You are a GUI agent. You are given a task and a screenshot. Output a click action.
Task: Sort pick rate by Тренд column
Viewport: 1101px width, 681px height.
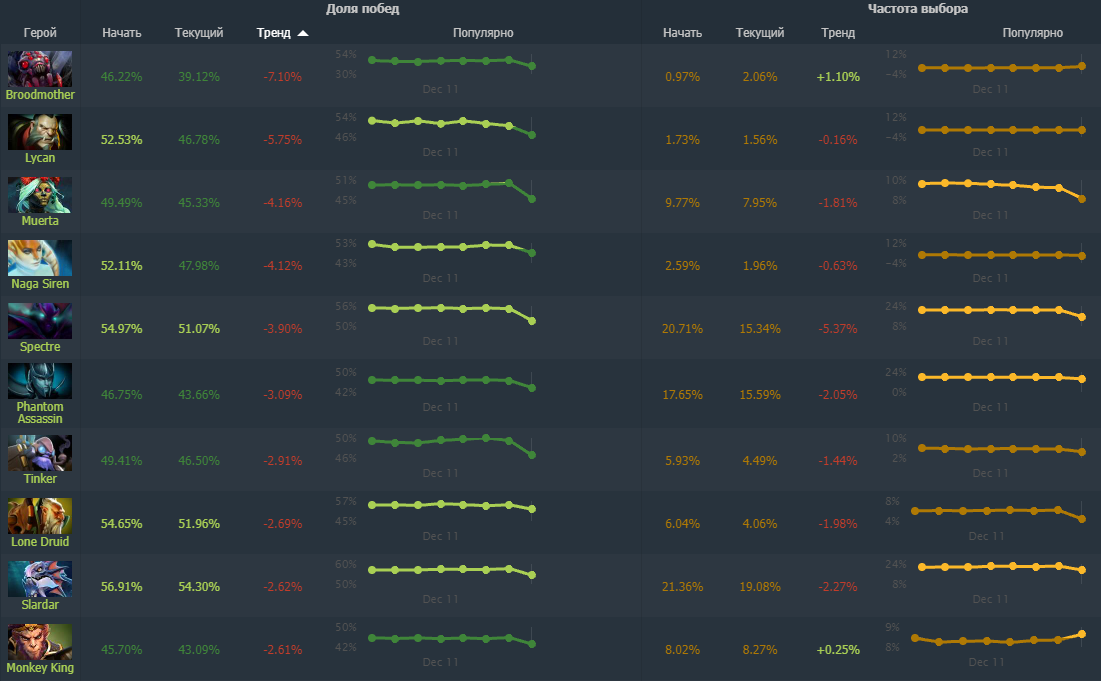click(838, 32)
